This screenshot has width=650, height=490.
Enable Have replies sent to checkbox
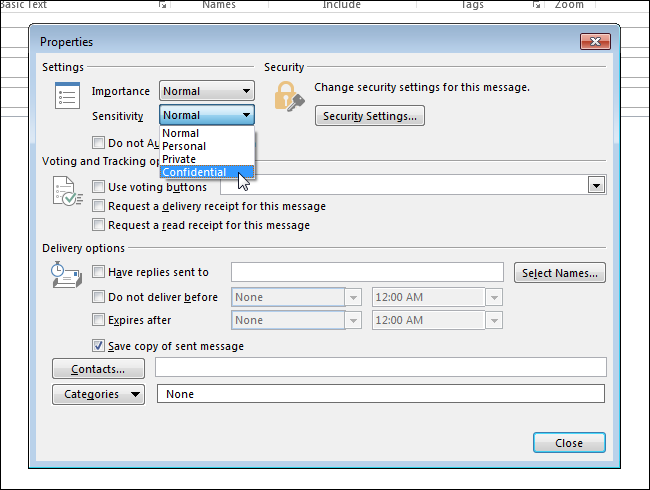pyautogui.click(x=98, y=272)
